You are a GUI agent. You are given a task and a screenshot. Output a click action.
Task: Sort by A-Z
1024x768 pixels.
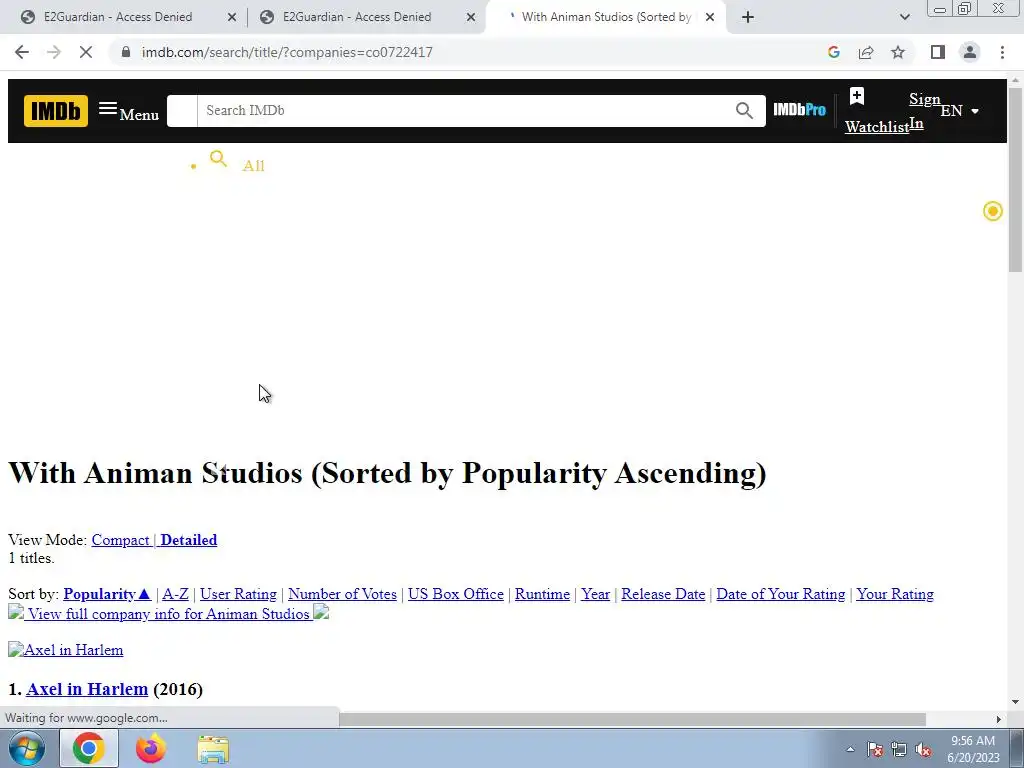click(175, 594)
